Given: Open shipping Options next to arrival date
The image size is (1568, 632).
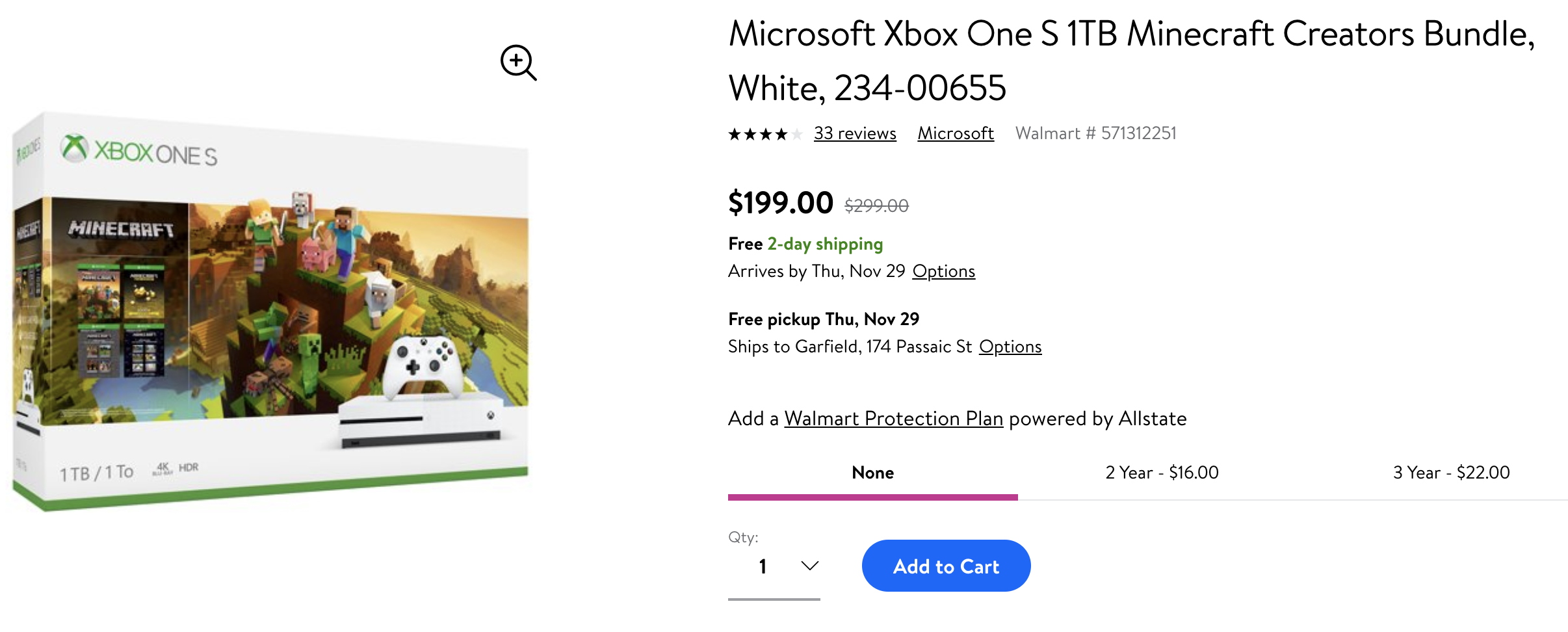Looking at the screenshot, I should click(943, 271).
